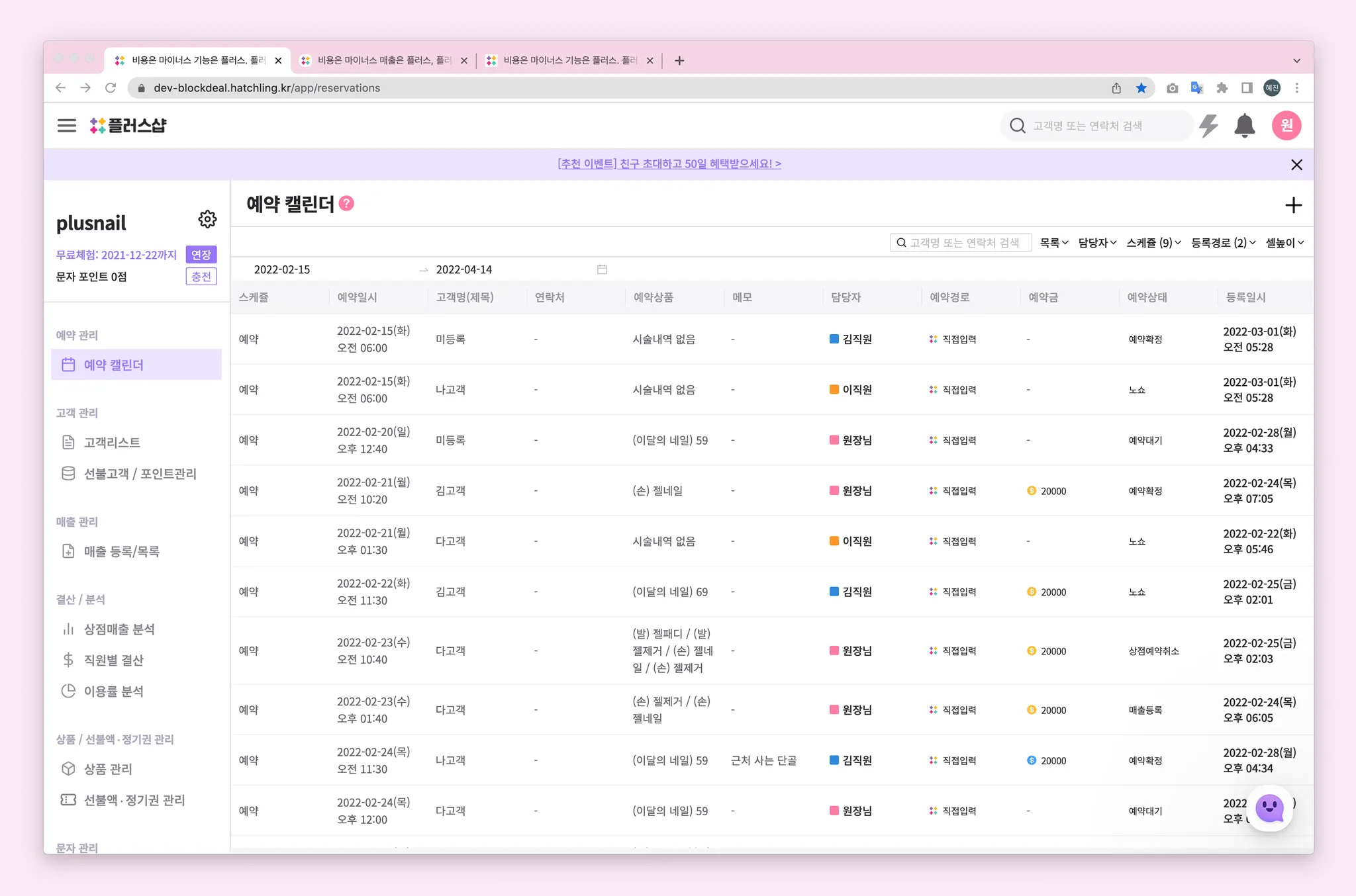Click the pink profile avatar 원
The image size is (1356, 896).
pos(1286,126)
